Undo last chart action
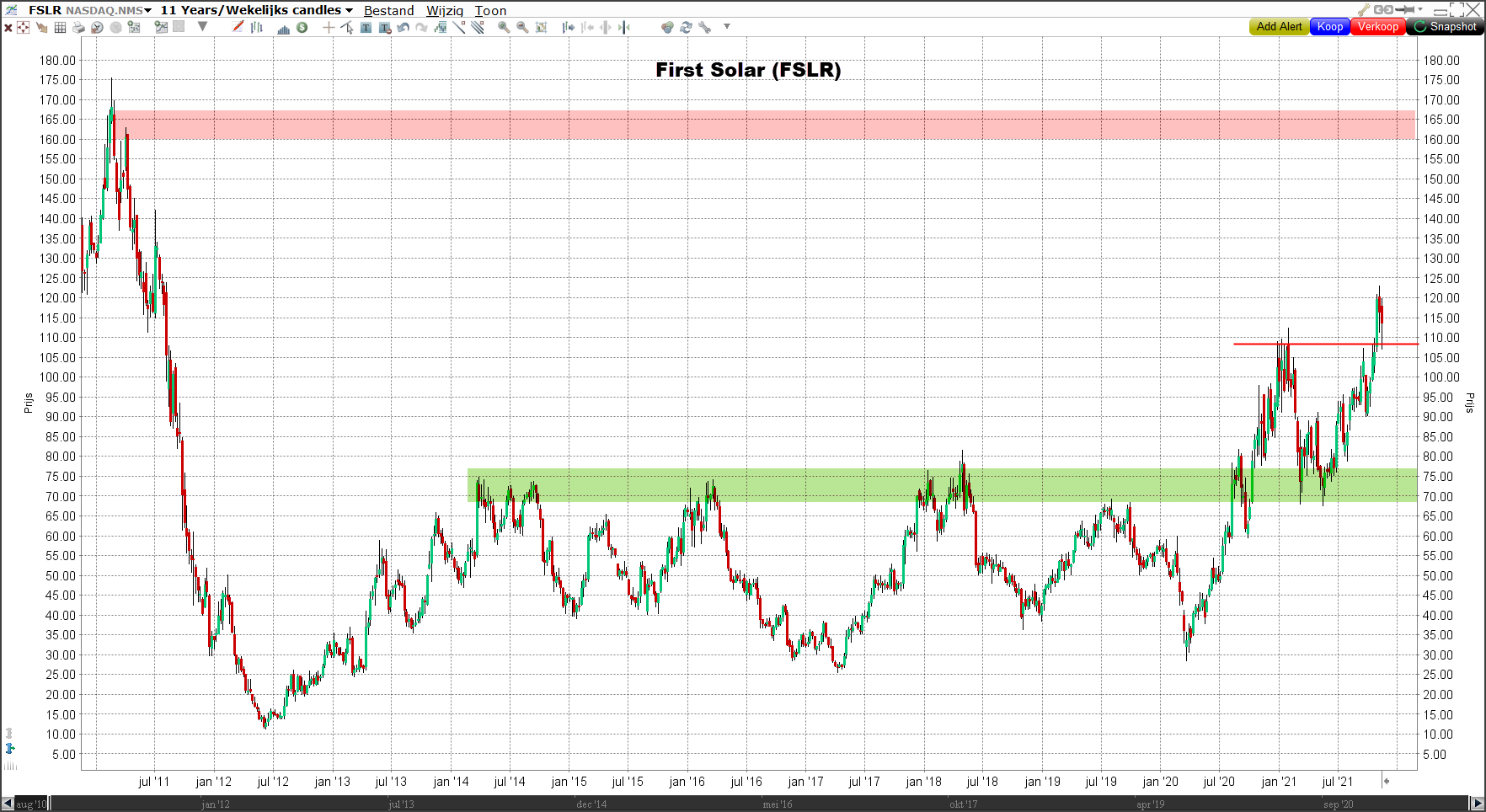Viewport: 1486px width, 812px height. pyautogui.click(x=404, y=27)
